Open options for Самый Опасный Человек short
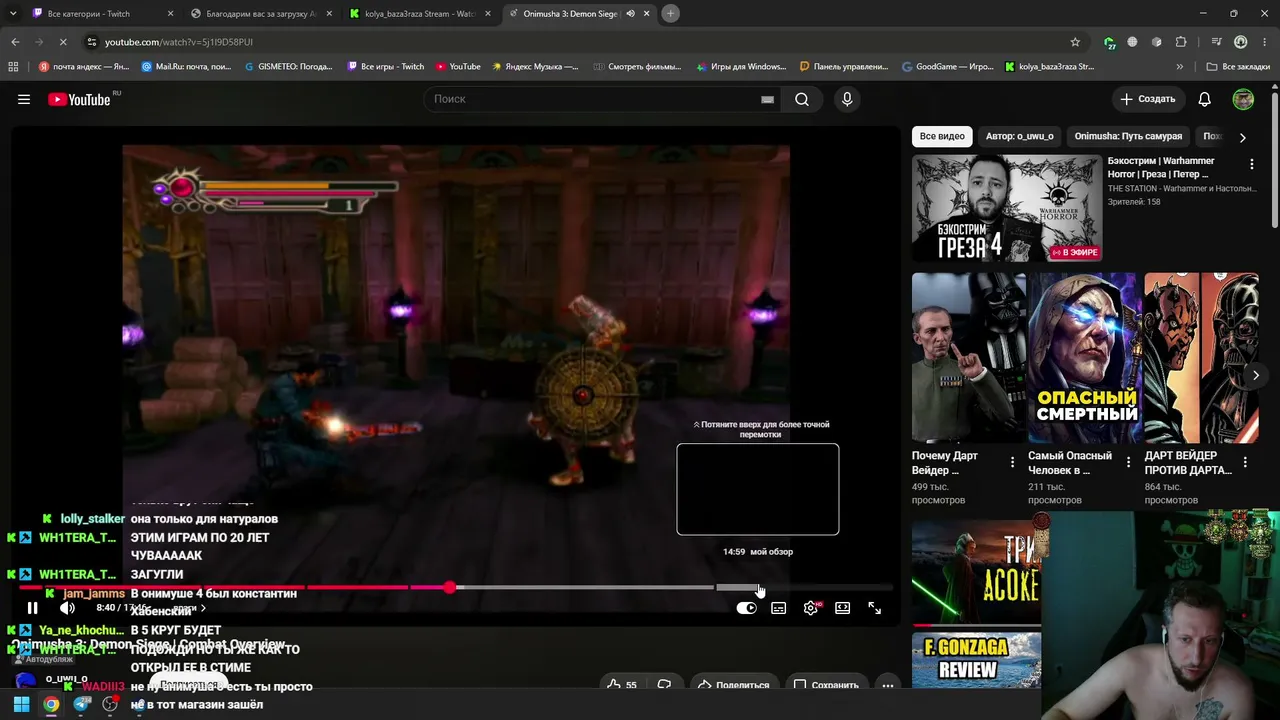 coord(1128,462)
